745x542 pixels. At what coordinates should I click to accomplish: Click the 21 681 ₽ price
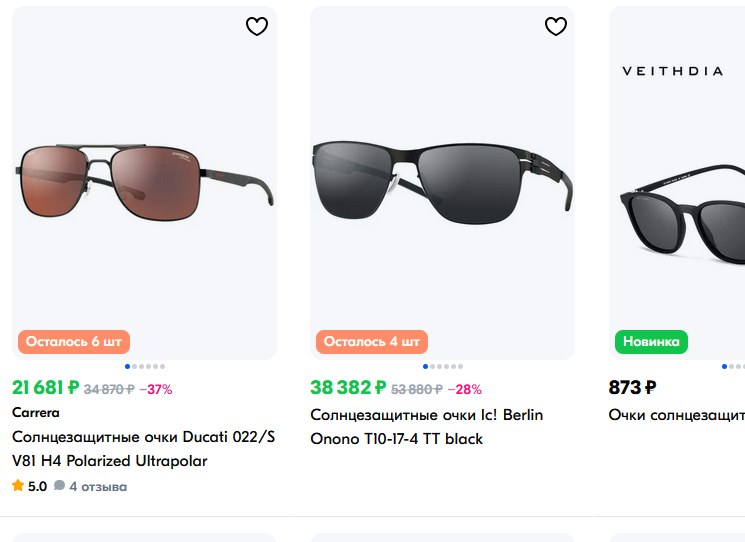pyautogui.click(x=45, y=388)
